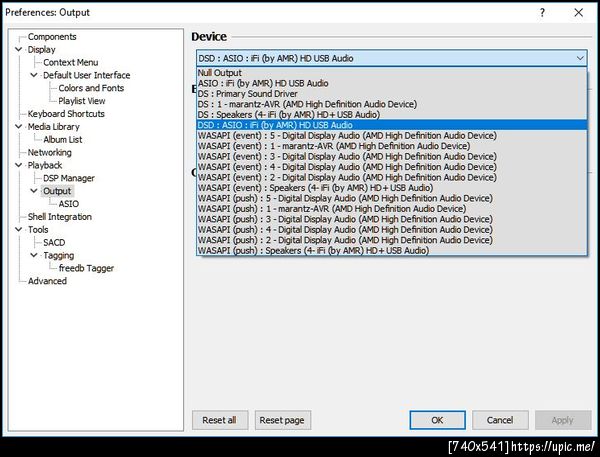This screenshot has width=600, height=457.
Task: Open the Display preferences page
Action: [x=41, y=49]
